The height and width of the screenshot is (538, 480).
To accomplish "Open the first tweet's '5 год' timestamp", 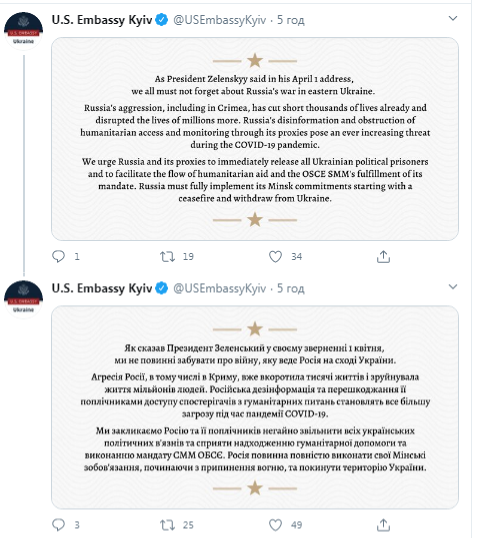I will tap(291, 20).
